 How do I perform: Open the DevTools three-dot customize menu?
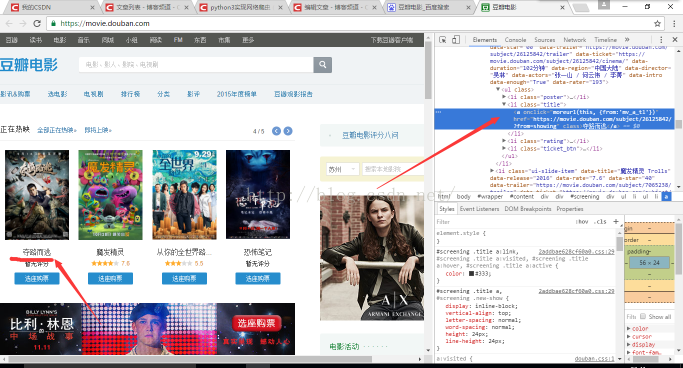tap(661, 40)
